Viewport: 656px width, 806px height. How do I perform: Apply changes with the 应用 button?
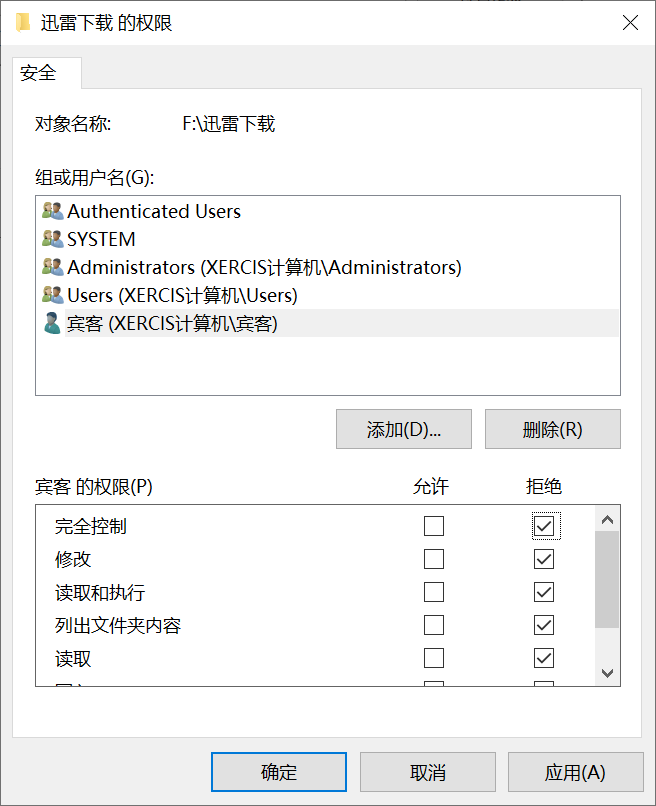click(576, 771)
